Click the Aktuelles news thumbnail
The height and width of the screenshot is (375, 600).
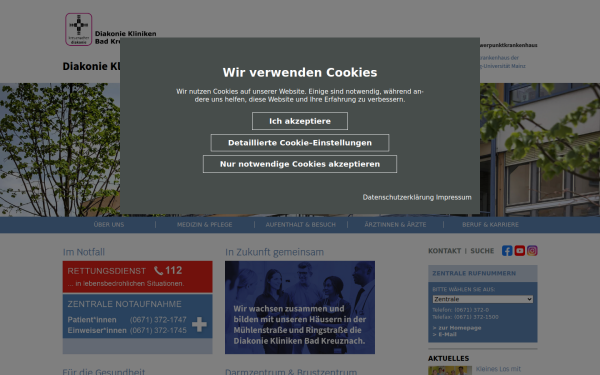pyautogui.click(x=450, y=370)
